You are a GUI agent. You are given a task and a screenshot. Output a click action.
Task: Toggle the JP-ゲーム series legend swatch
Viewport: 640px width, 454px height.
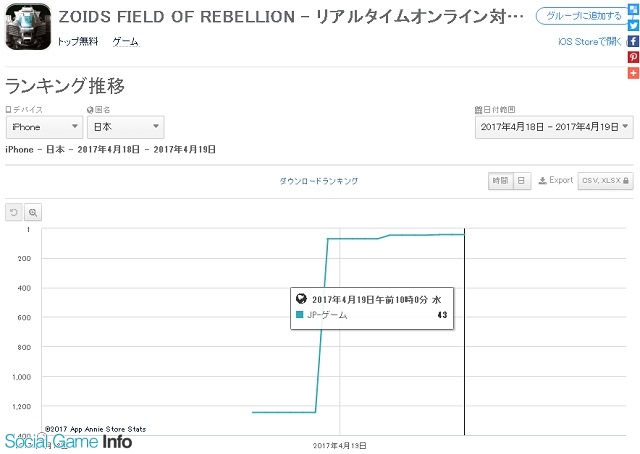pos(300,314)
